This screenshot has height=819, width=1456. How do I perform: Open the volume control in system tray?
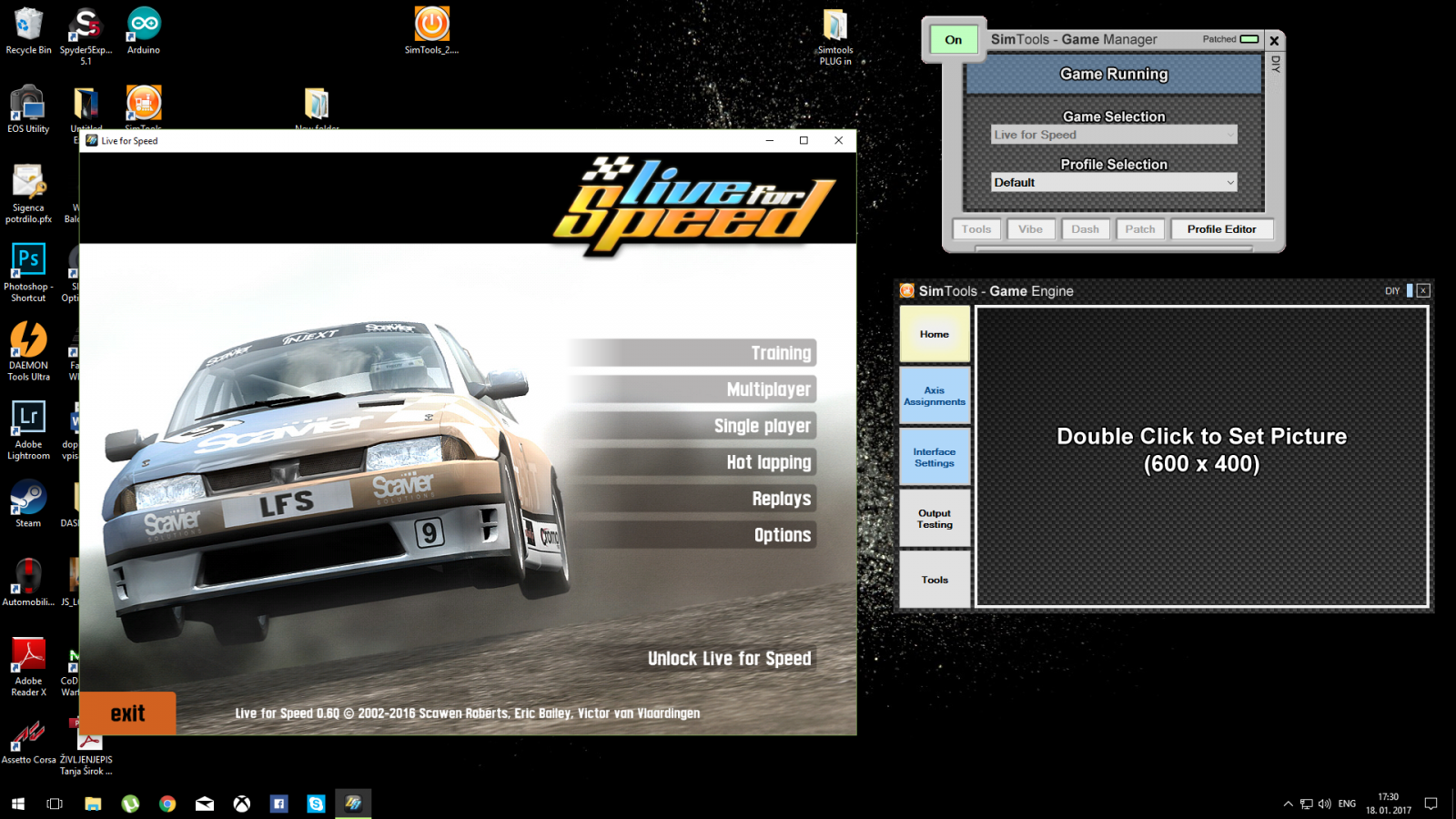(x=1324, y=804)
